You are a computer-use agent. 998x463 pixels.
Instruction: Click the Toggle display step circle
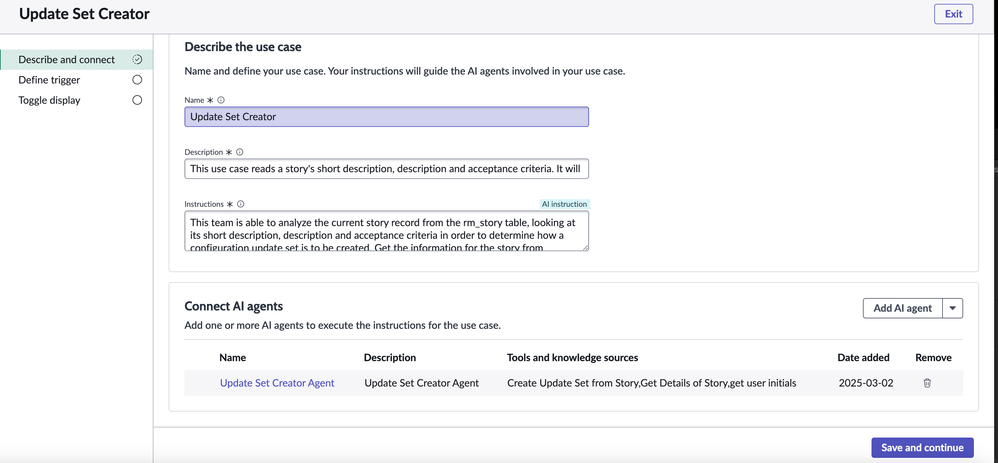pyautogui.click(x=137, y=100)
